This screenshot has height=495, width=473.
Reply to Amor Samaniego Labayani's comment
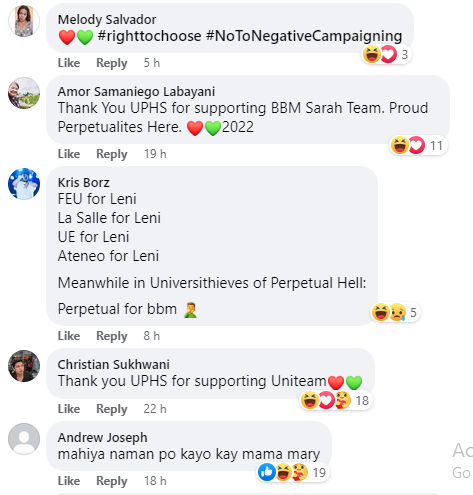tap(112, 154)
